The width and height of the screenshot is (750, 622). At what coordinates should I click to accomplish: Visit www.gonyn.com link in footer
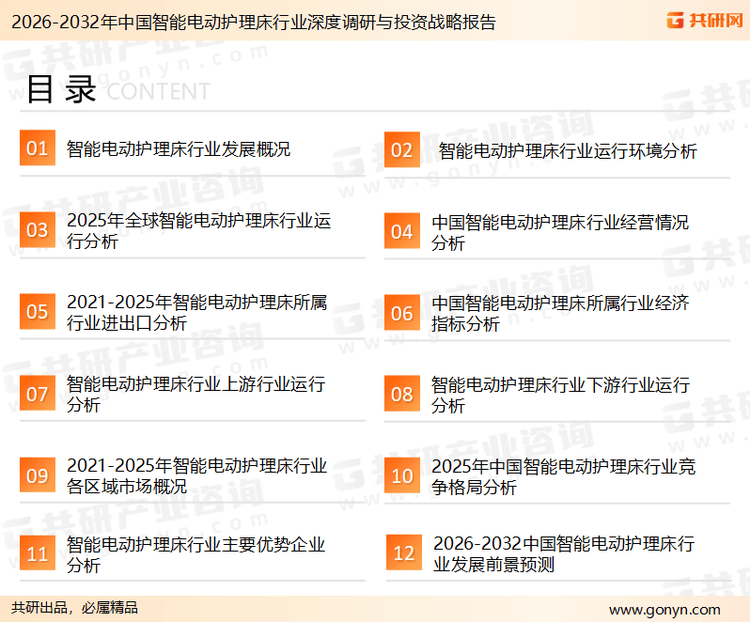pyautogui.click(x=664, y=609)
